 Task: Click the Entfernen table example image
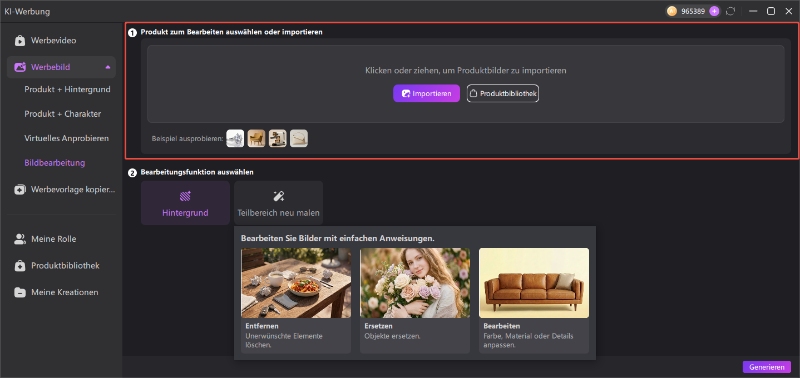pos(296,283)
